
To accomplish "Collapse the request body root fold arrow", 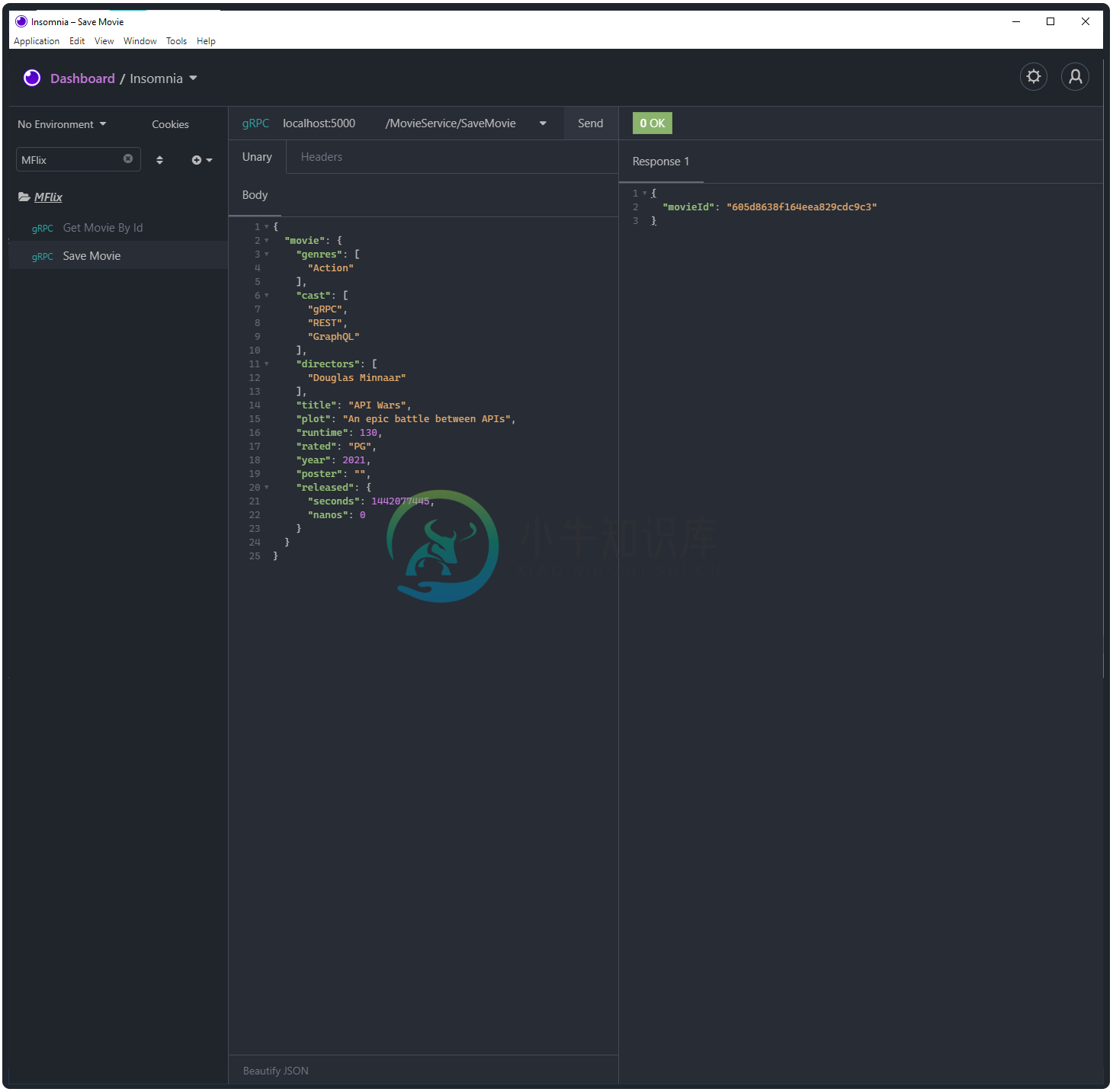I will [267, 227].
